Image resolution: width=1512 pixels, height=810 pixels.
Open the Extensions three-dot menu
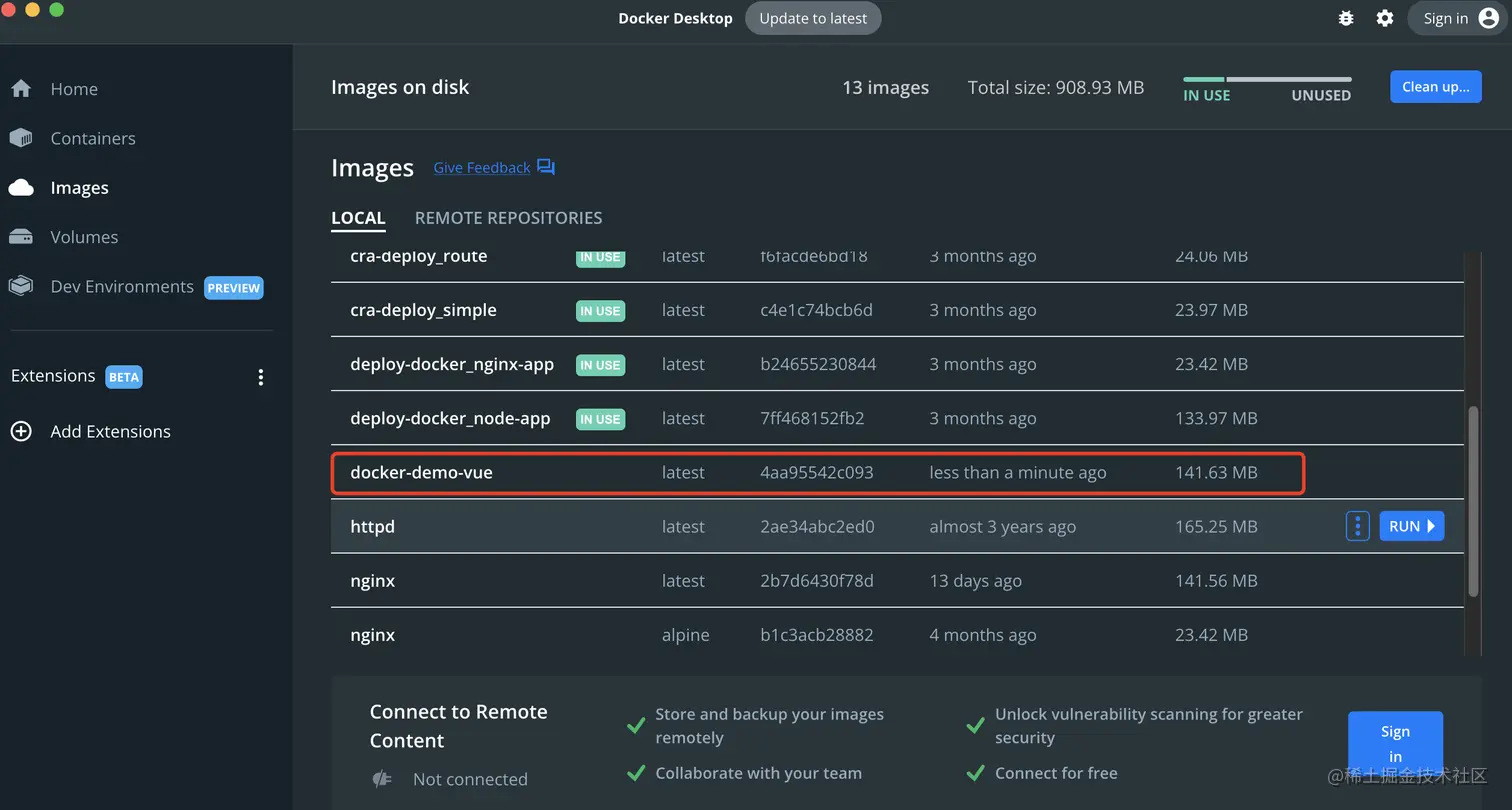tap(261, 377)
